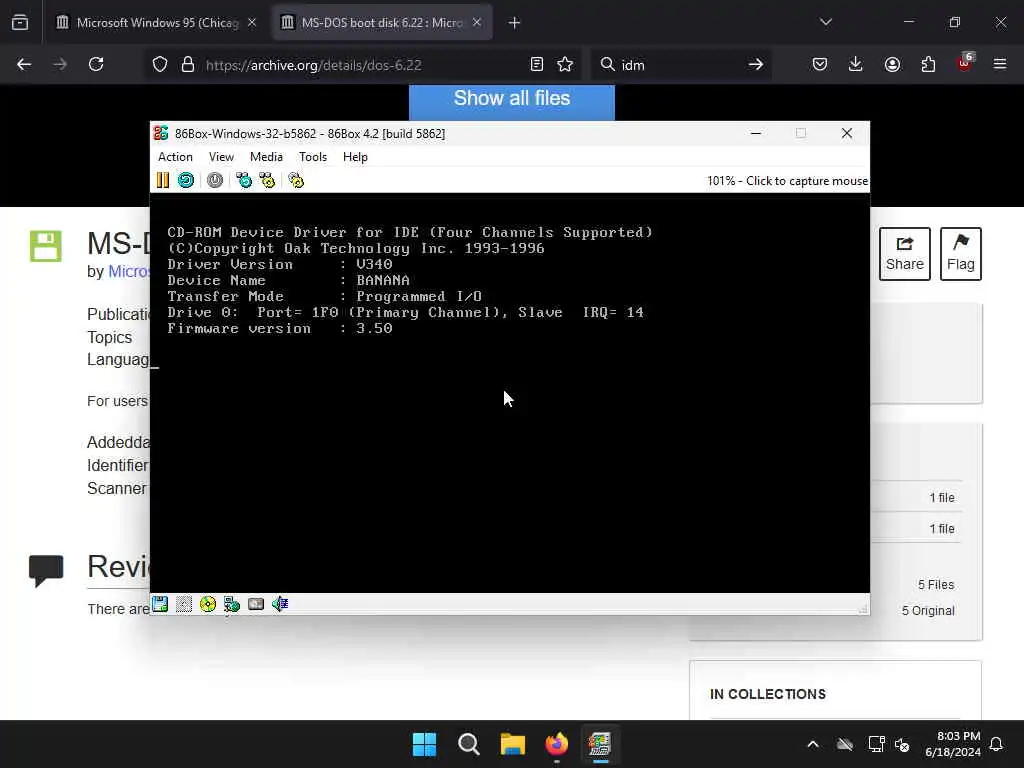The image size is (1024, 768).
Task: Click the site padlock icon
Action: point(188,65)
